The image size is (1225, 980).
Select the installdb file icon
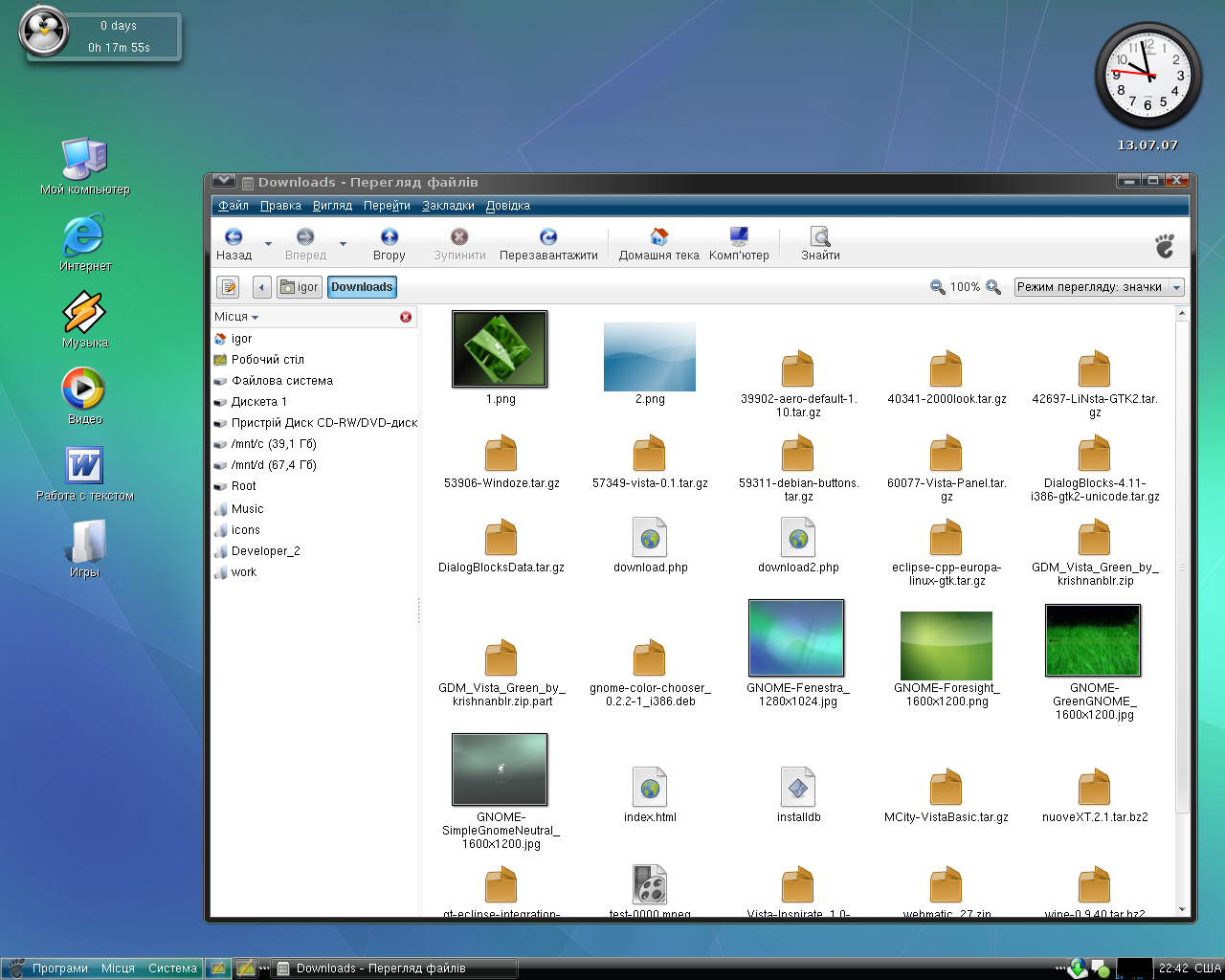coord(798,787)
